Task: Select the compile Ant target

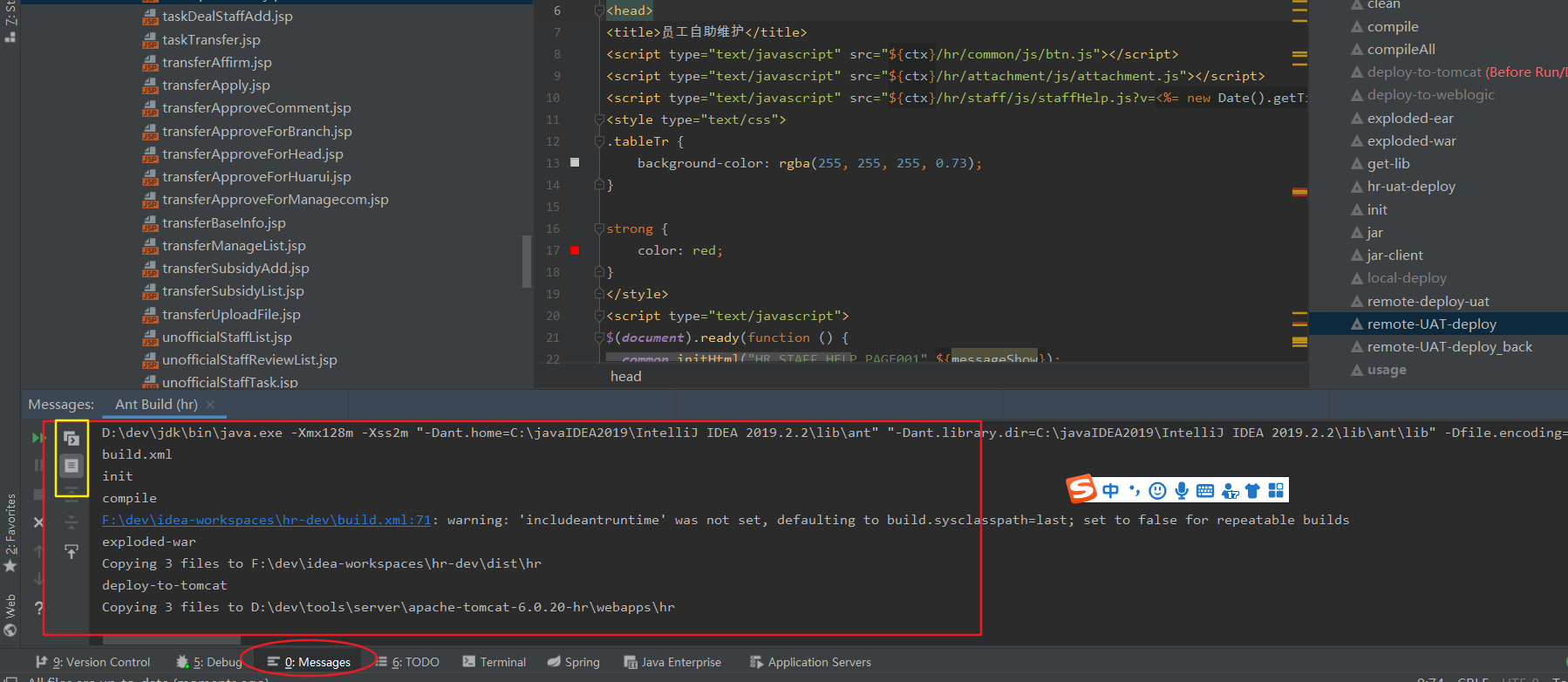Action: 1393,27
